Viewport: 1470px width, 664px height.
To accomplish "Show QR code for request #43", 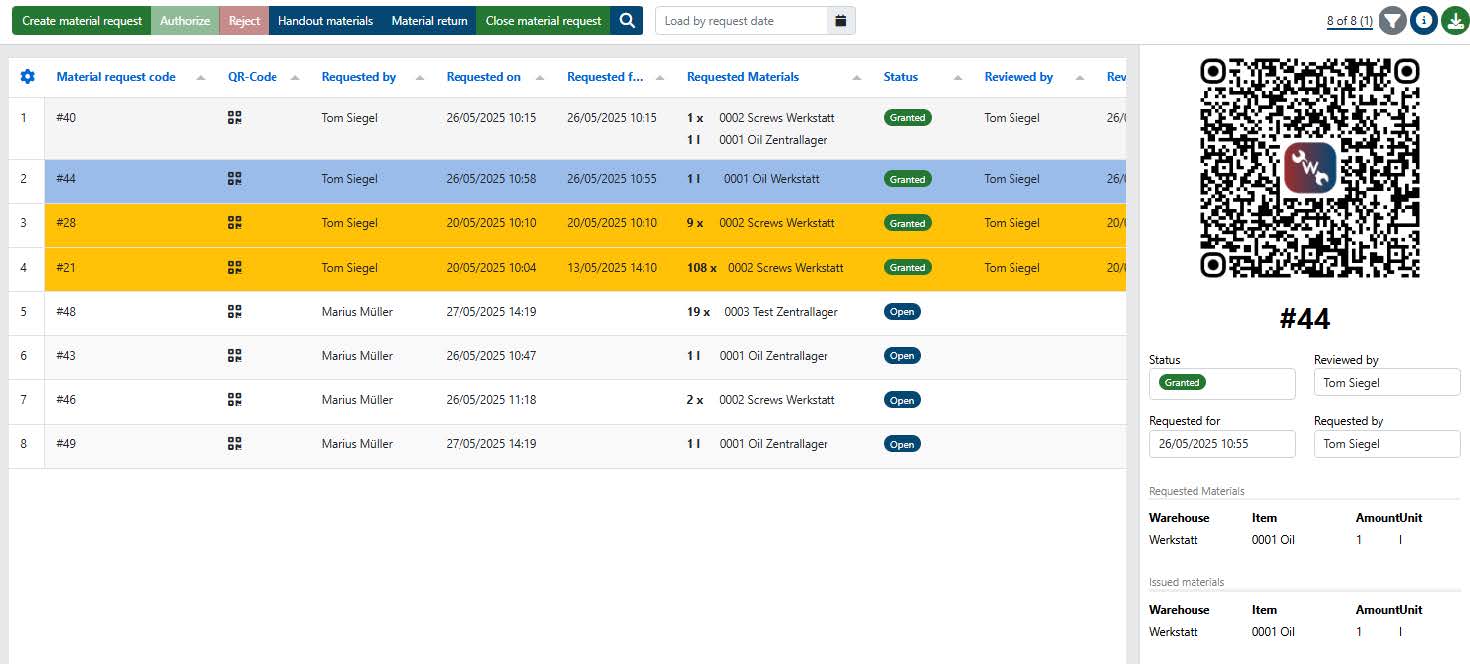I will [235, 355].
